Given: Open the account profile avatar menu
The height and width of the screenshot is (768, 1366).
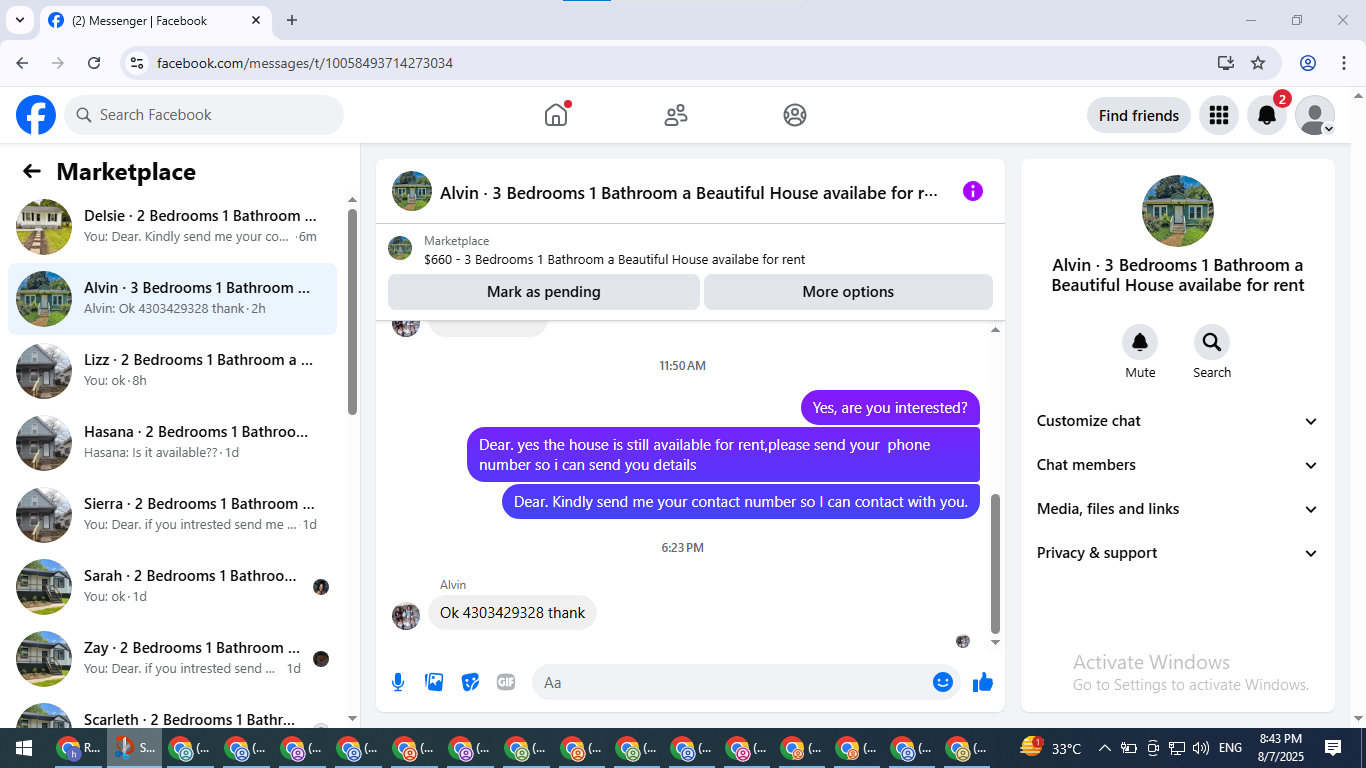Looking at the screenshot, I should point(1315,115).
